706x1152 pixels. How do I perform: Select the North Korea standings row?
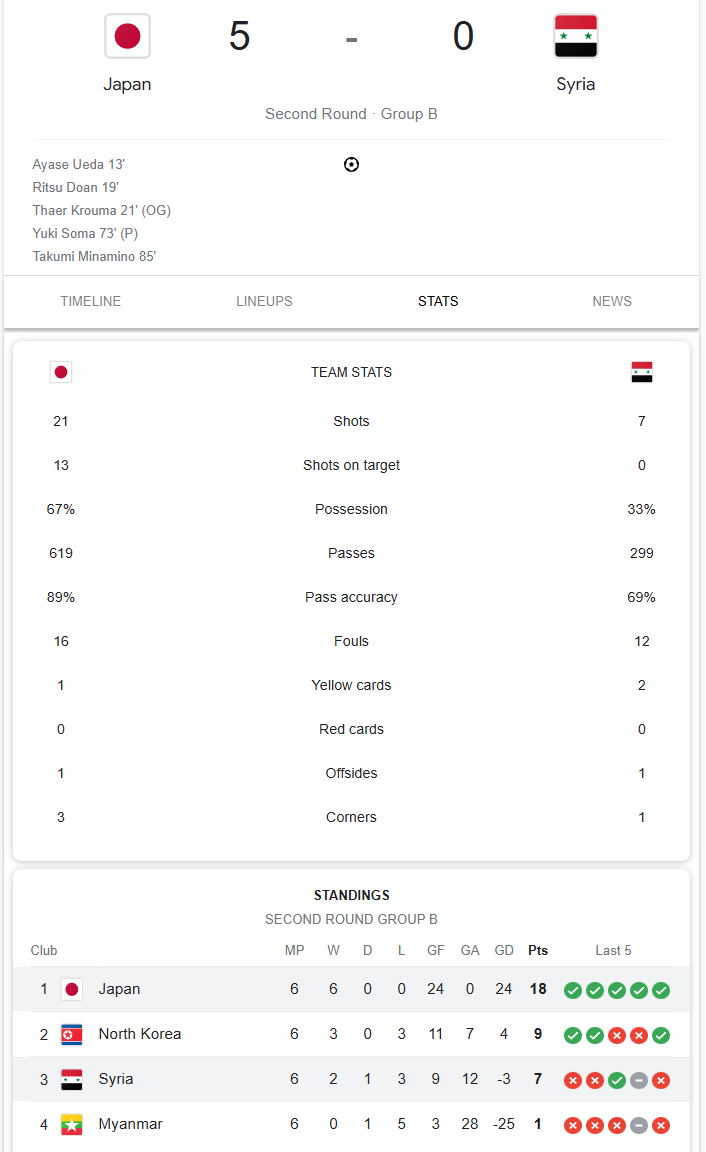point(351,1034)
